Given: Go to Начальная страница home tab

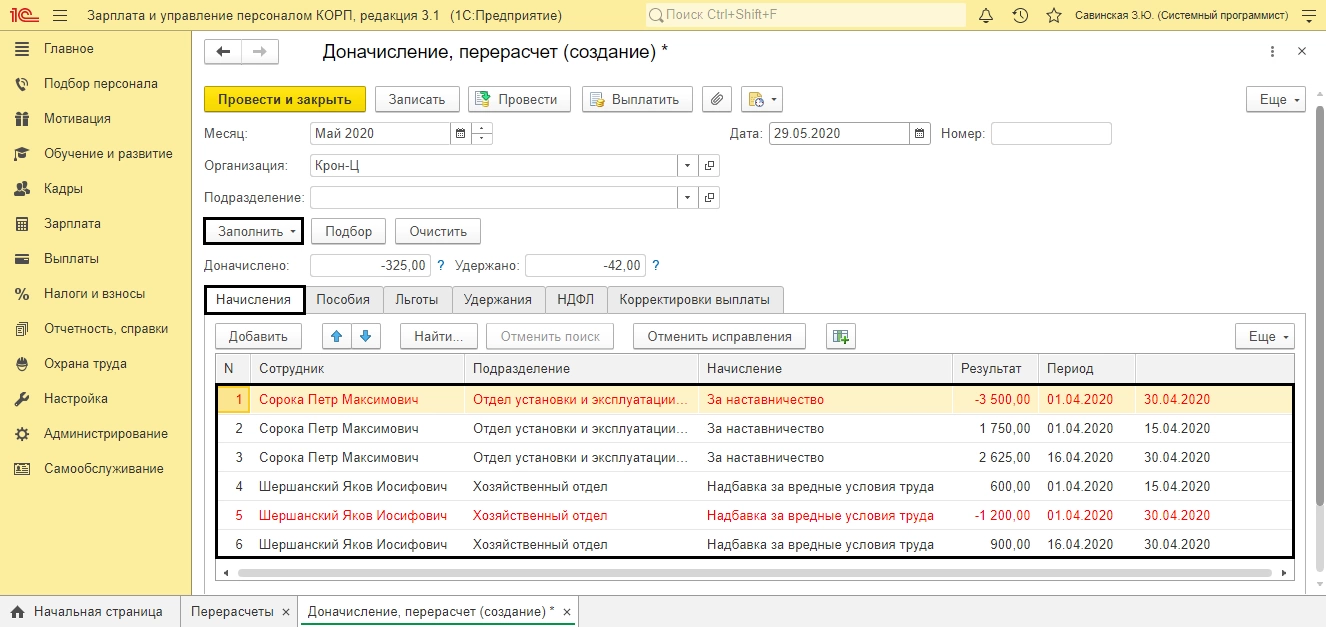Looking at the screenshot, I should [x=87, y=611].
